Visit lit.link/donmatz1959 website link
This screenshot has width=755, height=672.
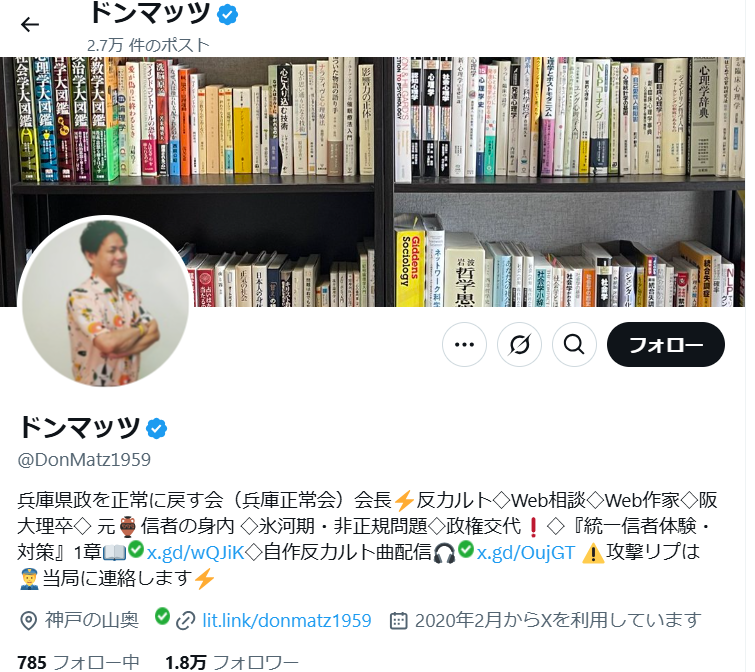(x=287, y=621)
